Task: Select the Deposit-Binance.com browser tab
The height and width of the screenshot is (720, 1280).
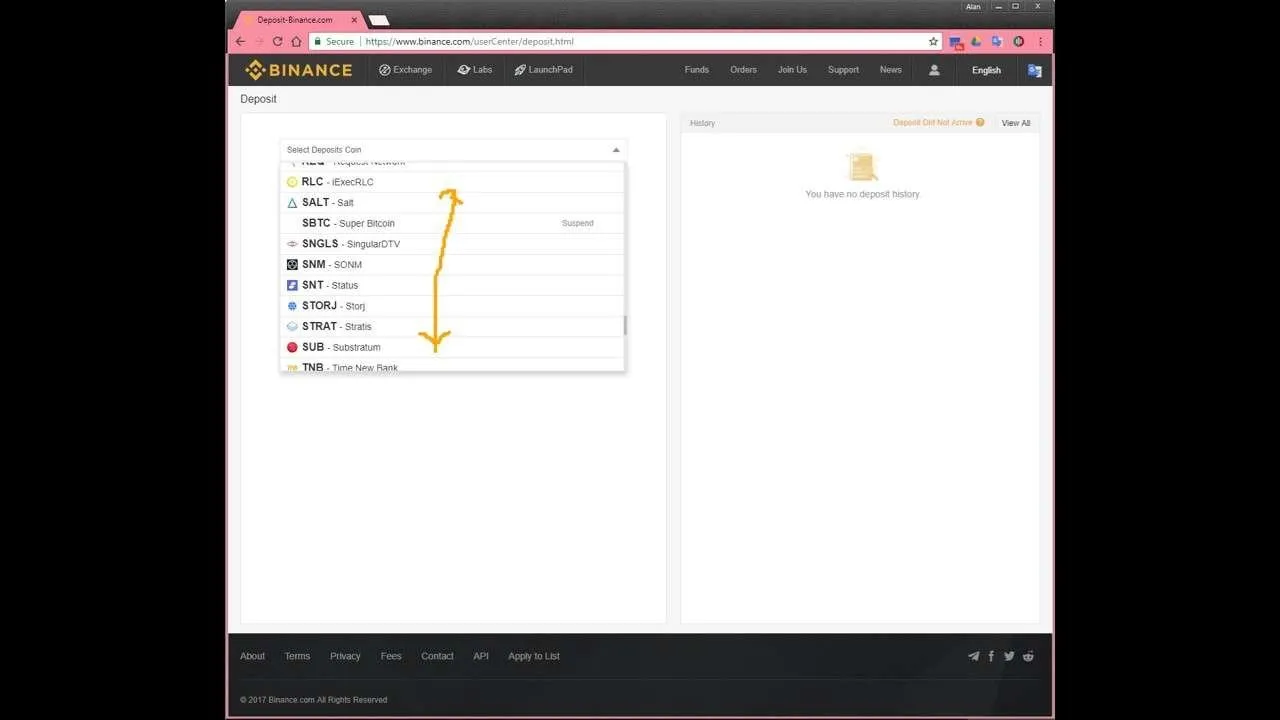Action: tap(296, 19)
